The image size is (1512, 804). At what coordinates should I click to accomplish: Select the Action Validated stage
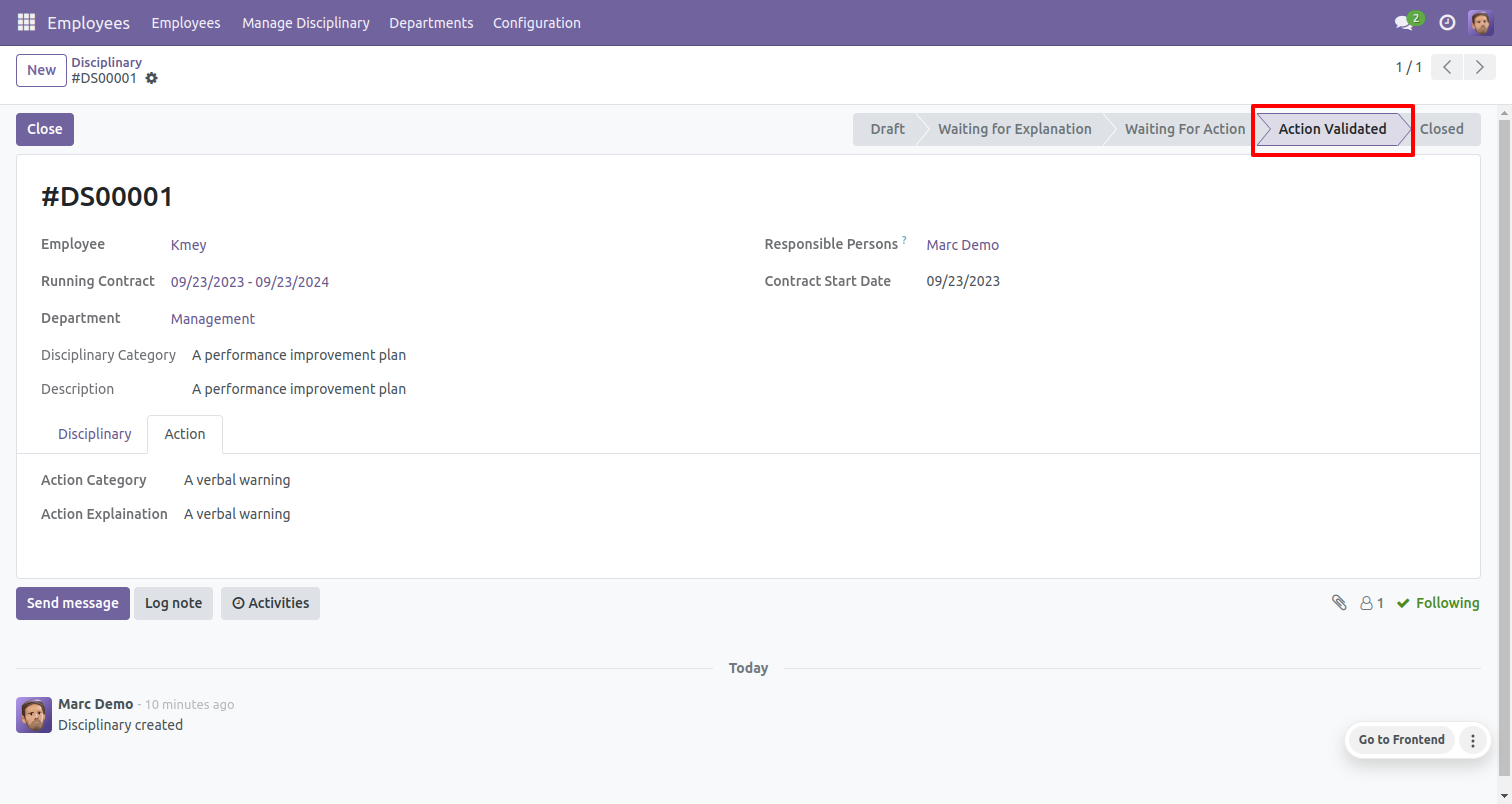point(1332,129)
